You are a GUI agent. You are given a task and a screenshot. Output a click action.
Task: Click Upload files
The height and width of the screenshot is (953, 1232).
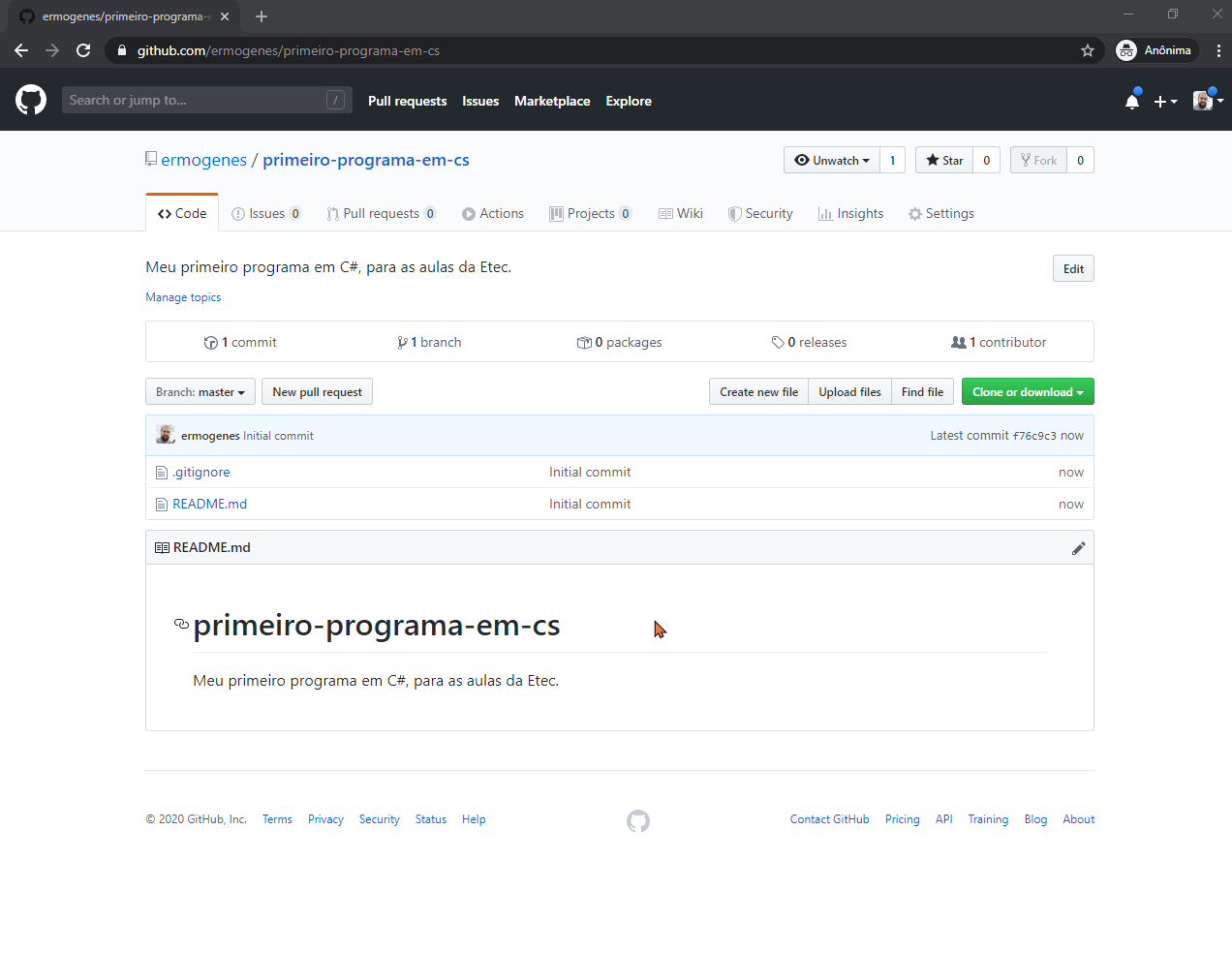849,391
